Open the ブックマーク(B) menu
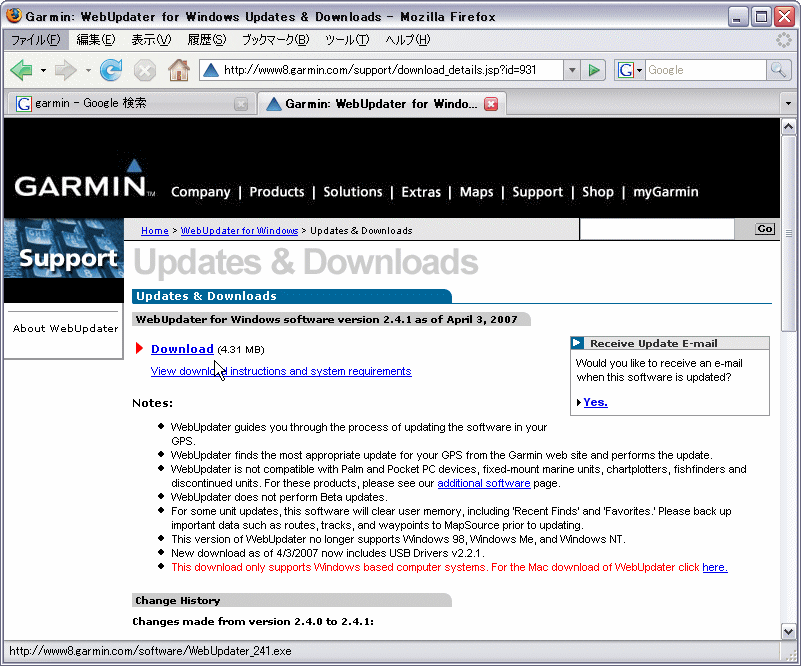This screenshot has width=801, height=666. tap(275, 40)
